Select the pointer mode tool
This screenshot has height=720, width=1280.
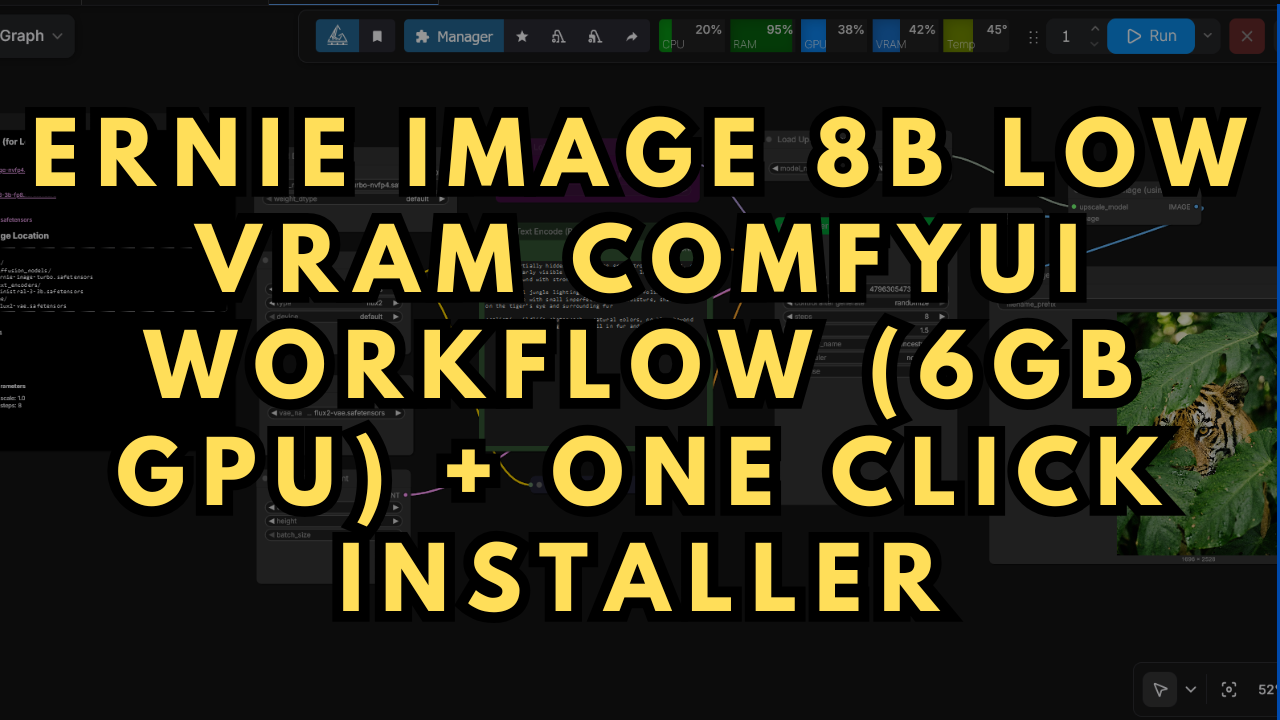[1160, 689]
